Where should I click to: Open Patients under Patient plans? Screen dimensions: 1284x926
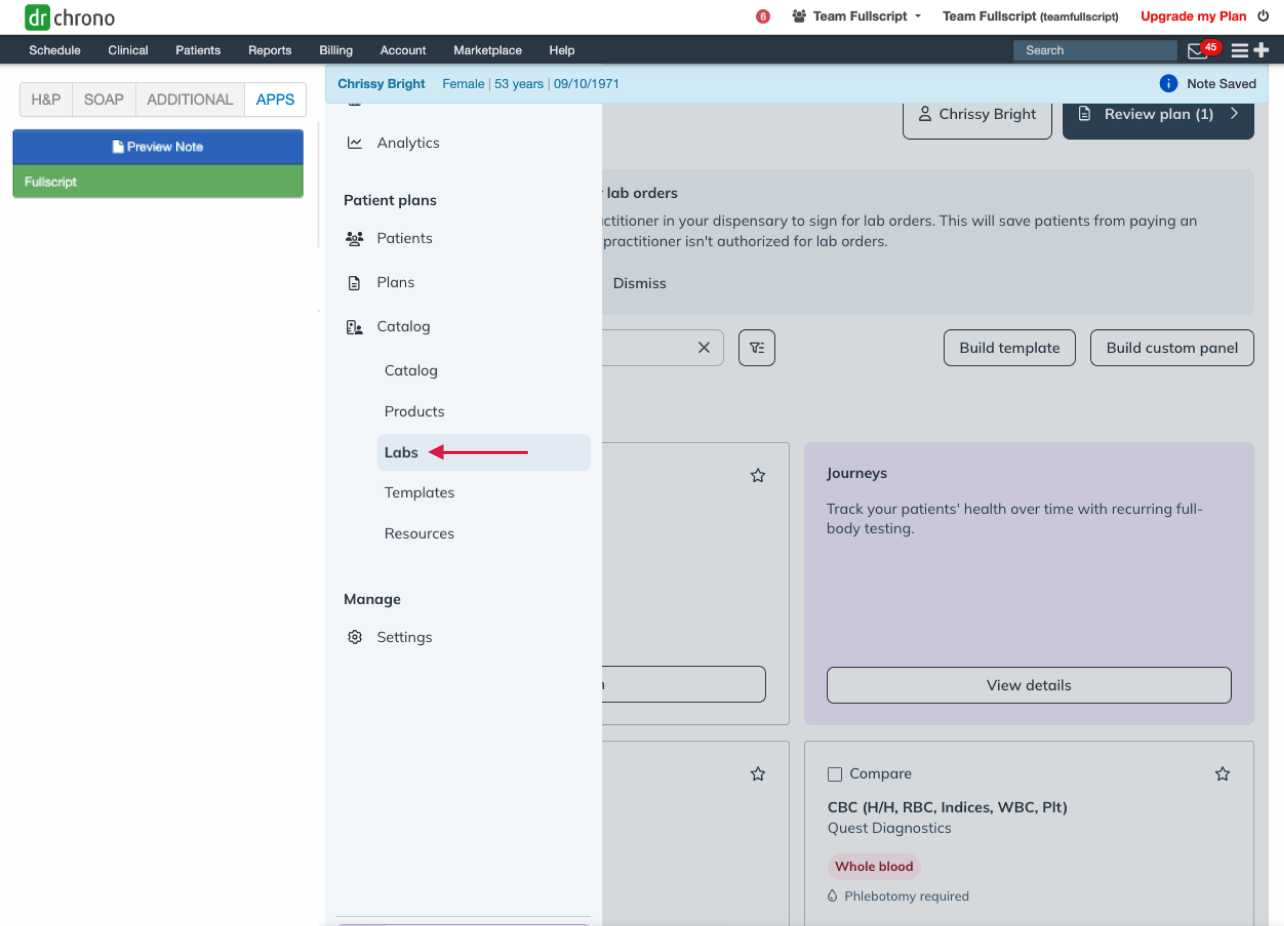(x=404, y=238)
